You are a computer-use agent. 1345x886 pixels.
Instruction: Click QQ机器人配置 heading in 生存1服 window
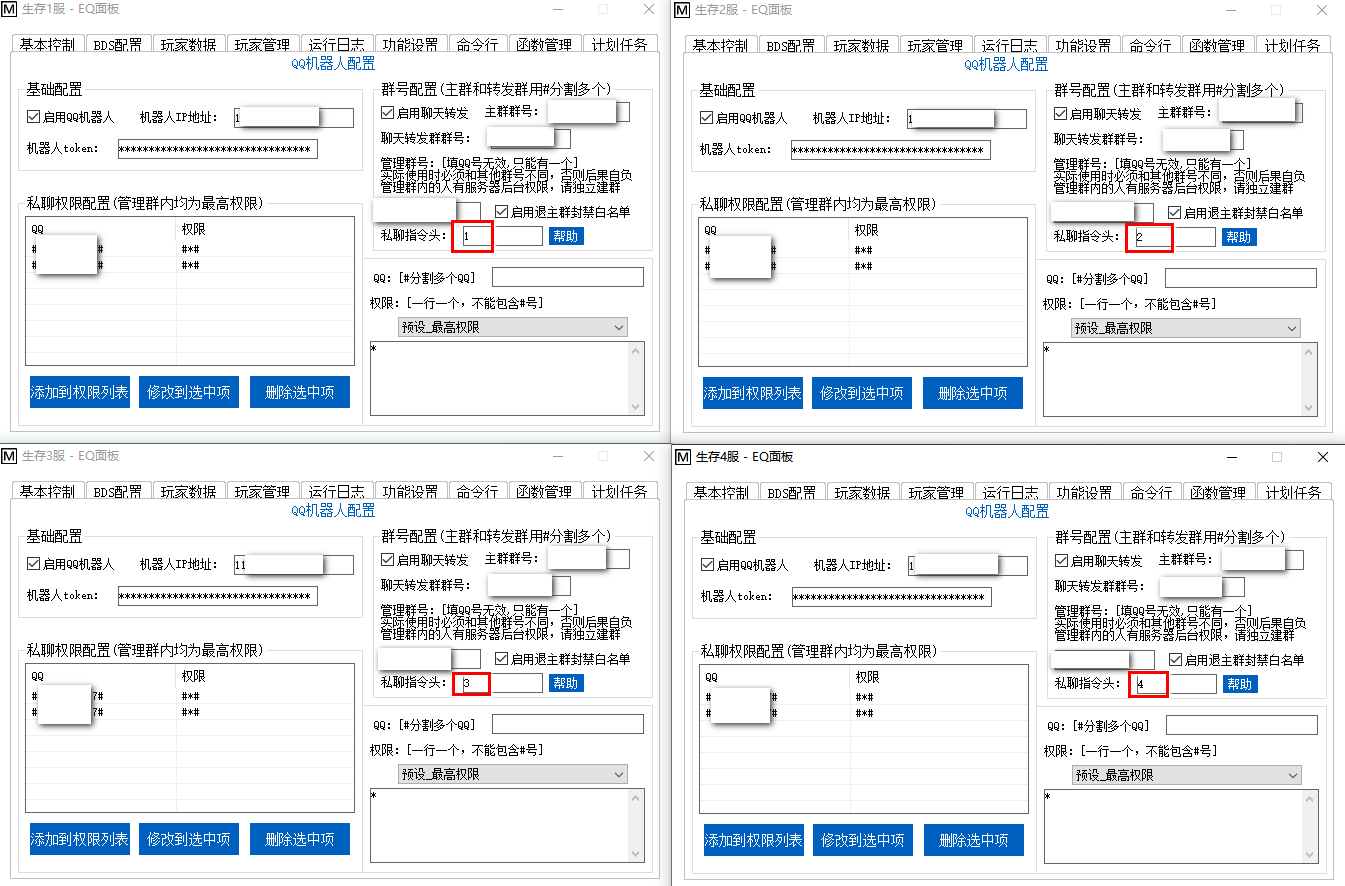click(x=333, y=63)
